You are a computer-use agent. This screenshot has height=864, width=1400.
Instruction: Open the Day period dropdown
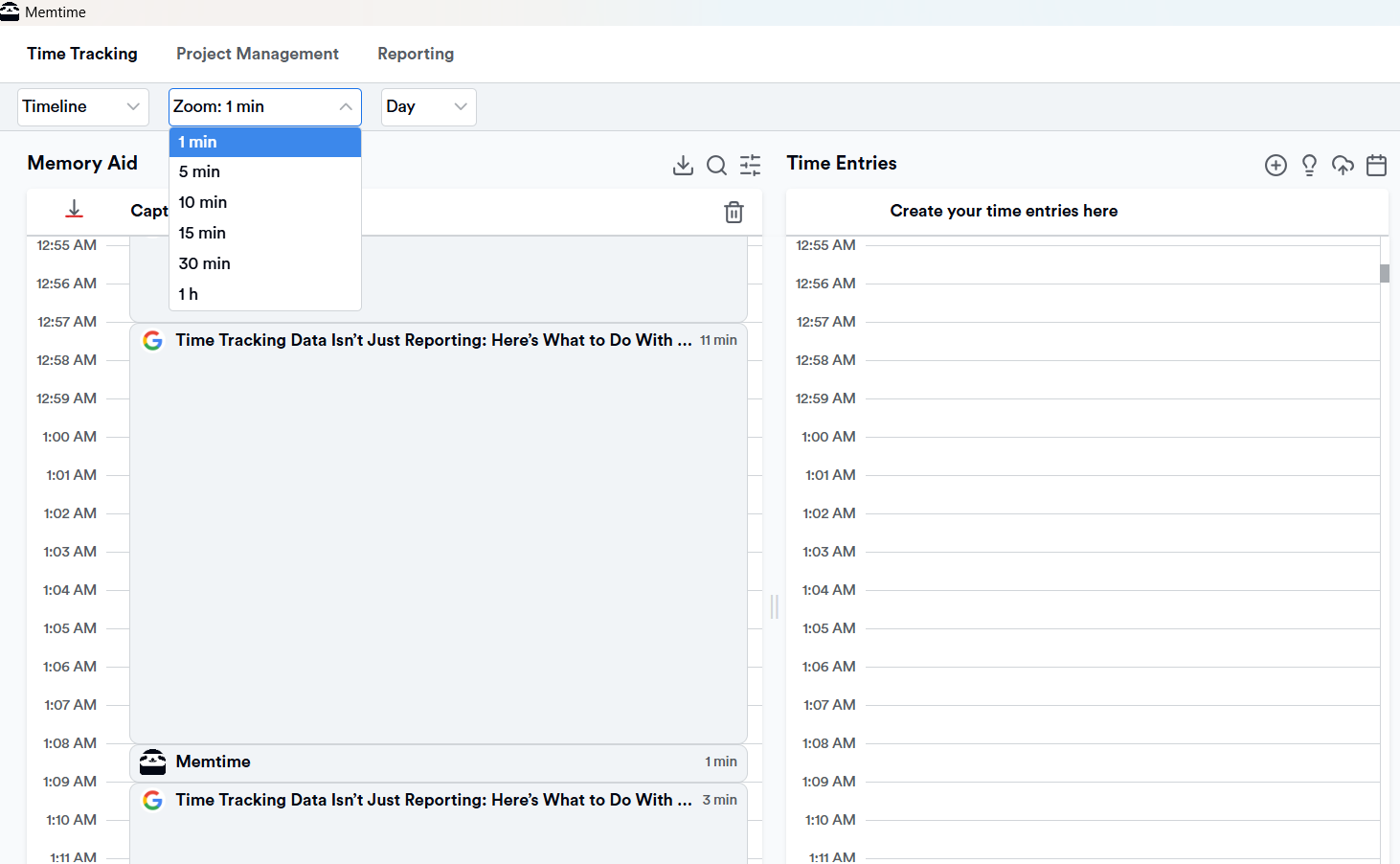(x=428, y=106)
